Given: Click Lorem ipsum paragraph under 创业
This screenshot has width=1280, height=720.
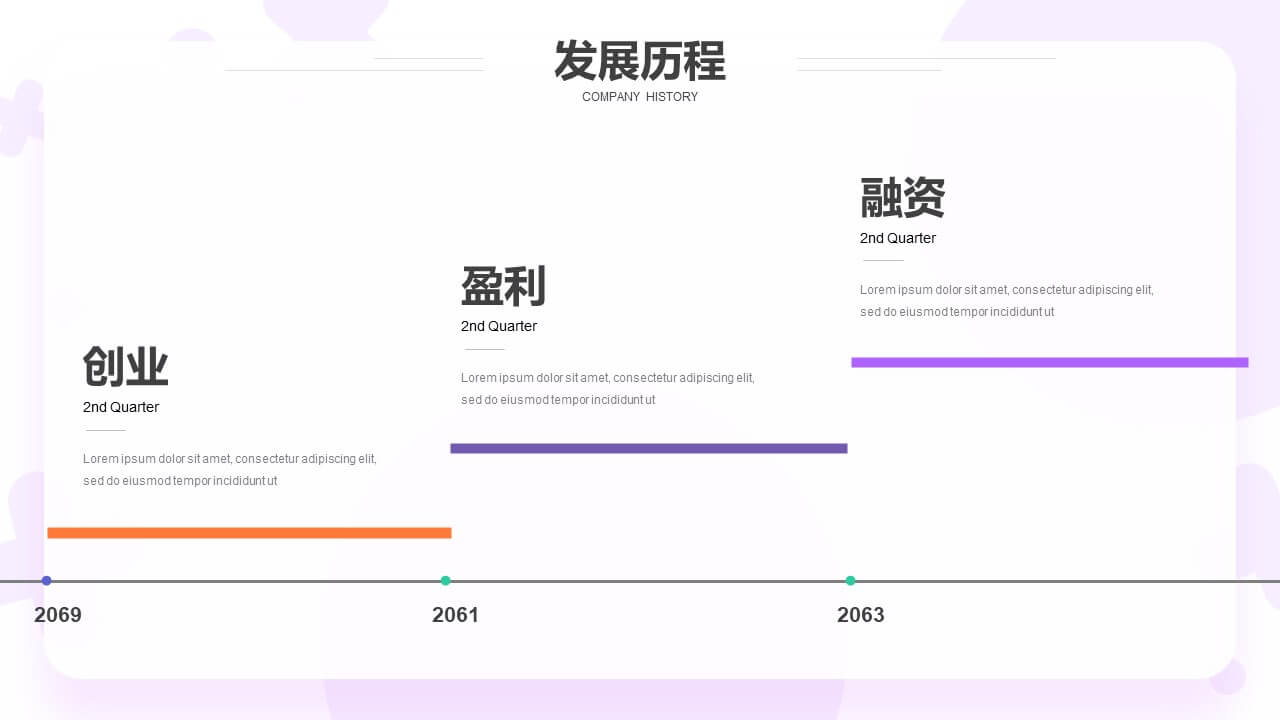Looking at the screenshot, I should tap(230, 470).
